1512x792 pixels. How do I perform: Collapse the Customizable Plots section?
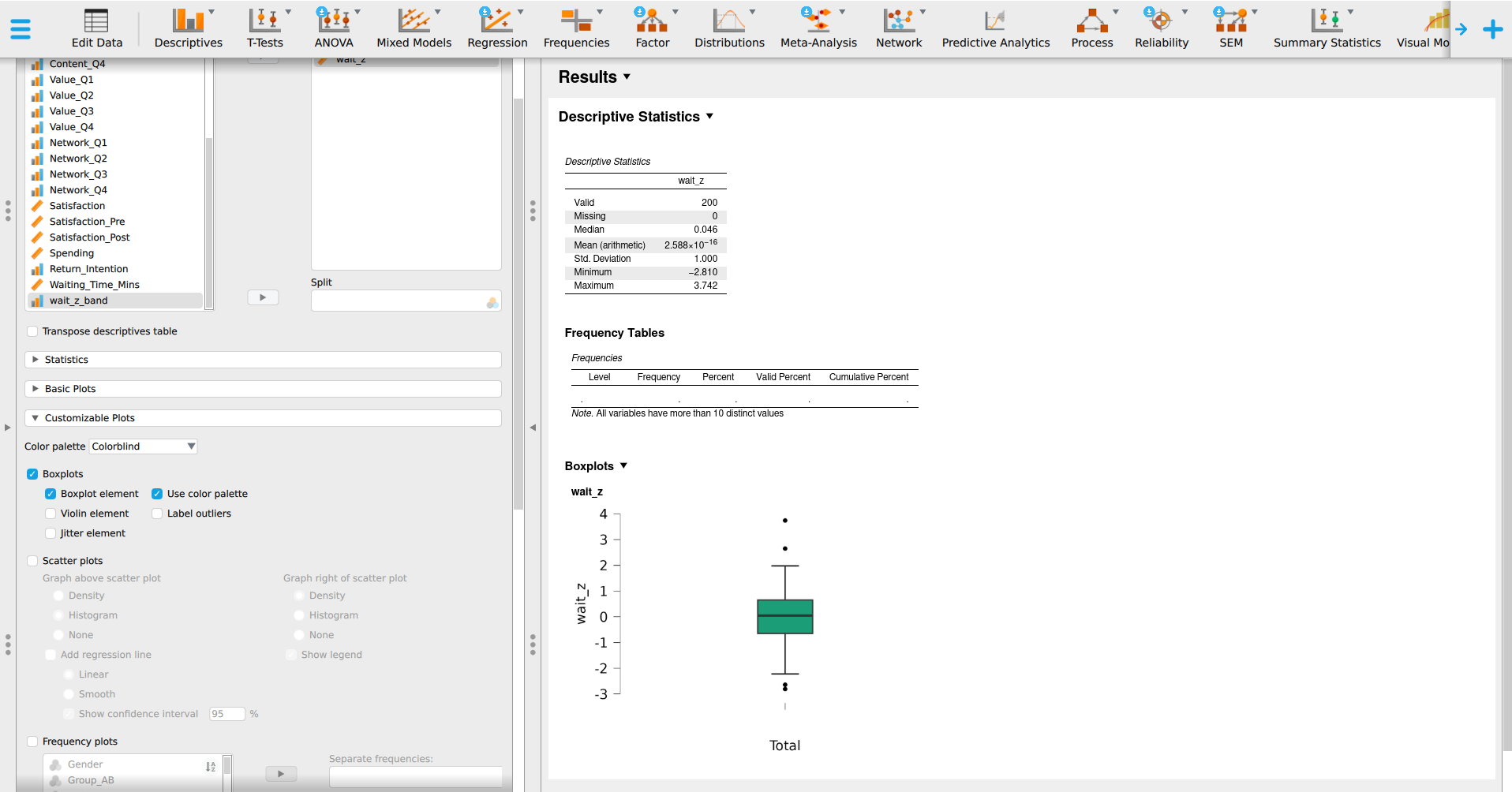[x=263, y=418]
